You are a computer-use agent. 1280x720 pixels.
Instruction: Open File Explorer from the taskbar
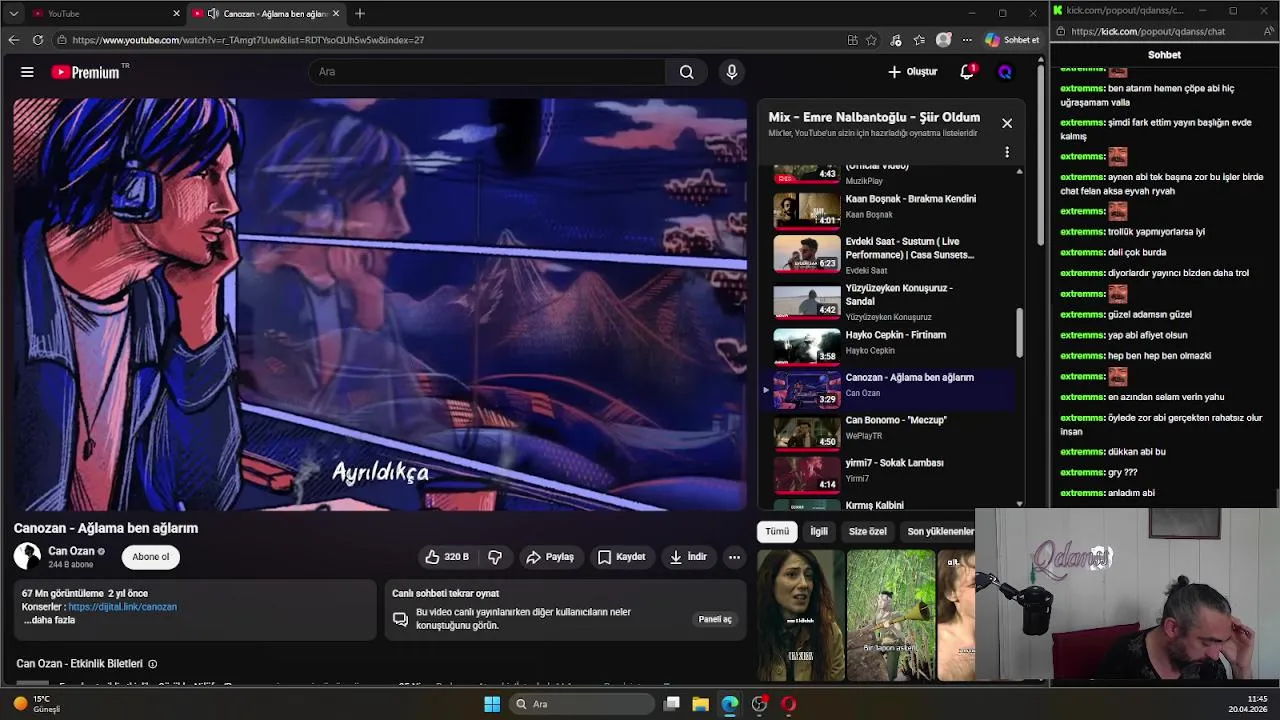point(700,704)
